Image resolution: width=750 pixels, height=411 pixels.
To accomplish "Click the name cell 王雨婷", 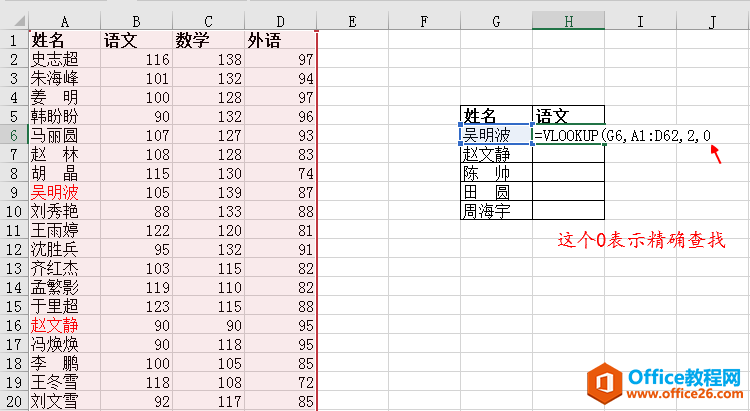I will click(65, 230).
